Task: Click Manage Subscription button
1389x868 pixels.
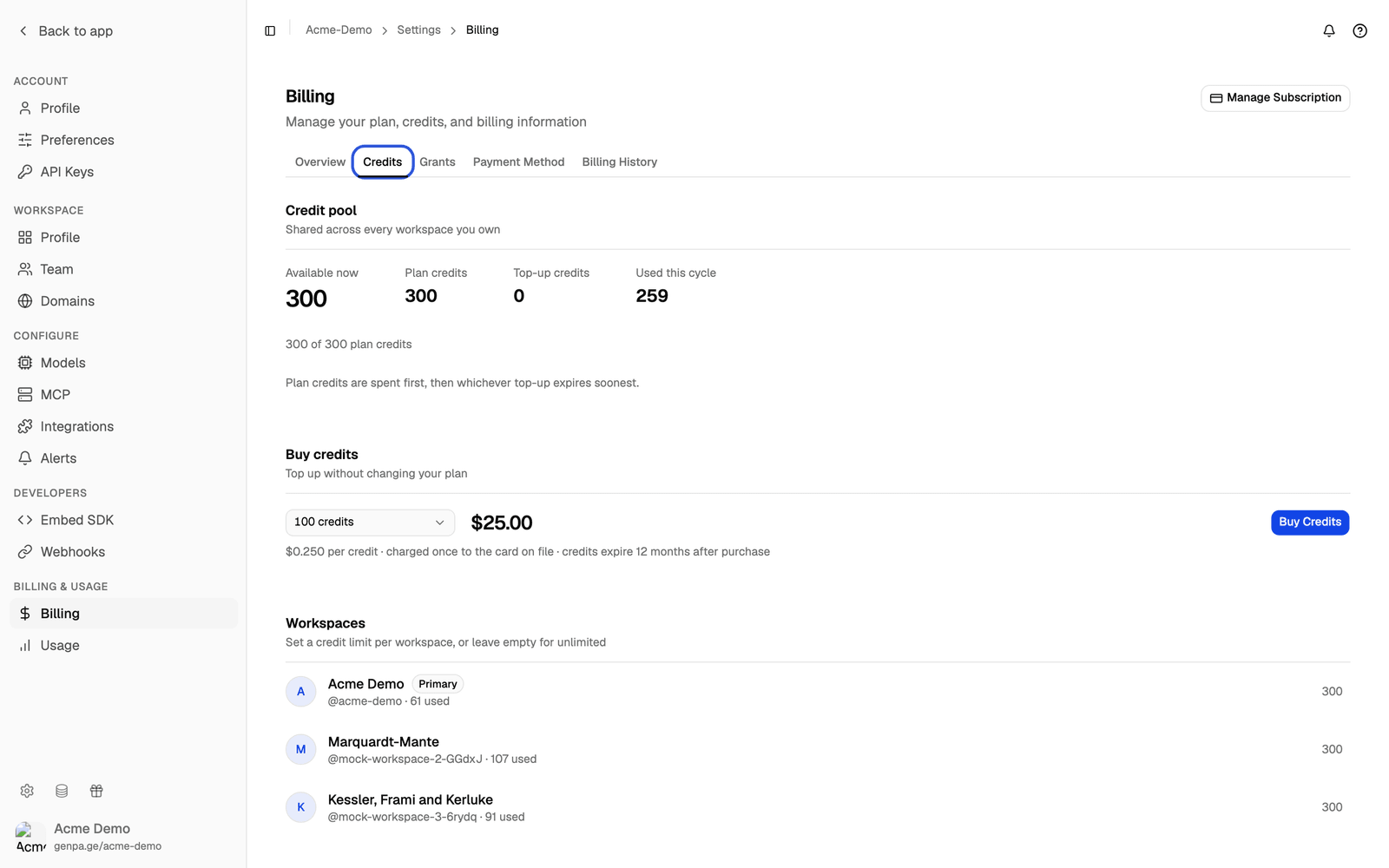Action: pos(1274,98)
